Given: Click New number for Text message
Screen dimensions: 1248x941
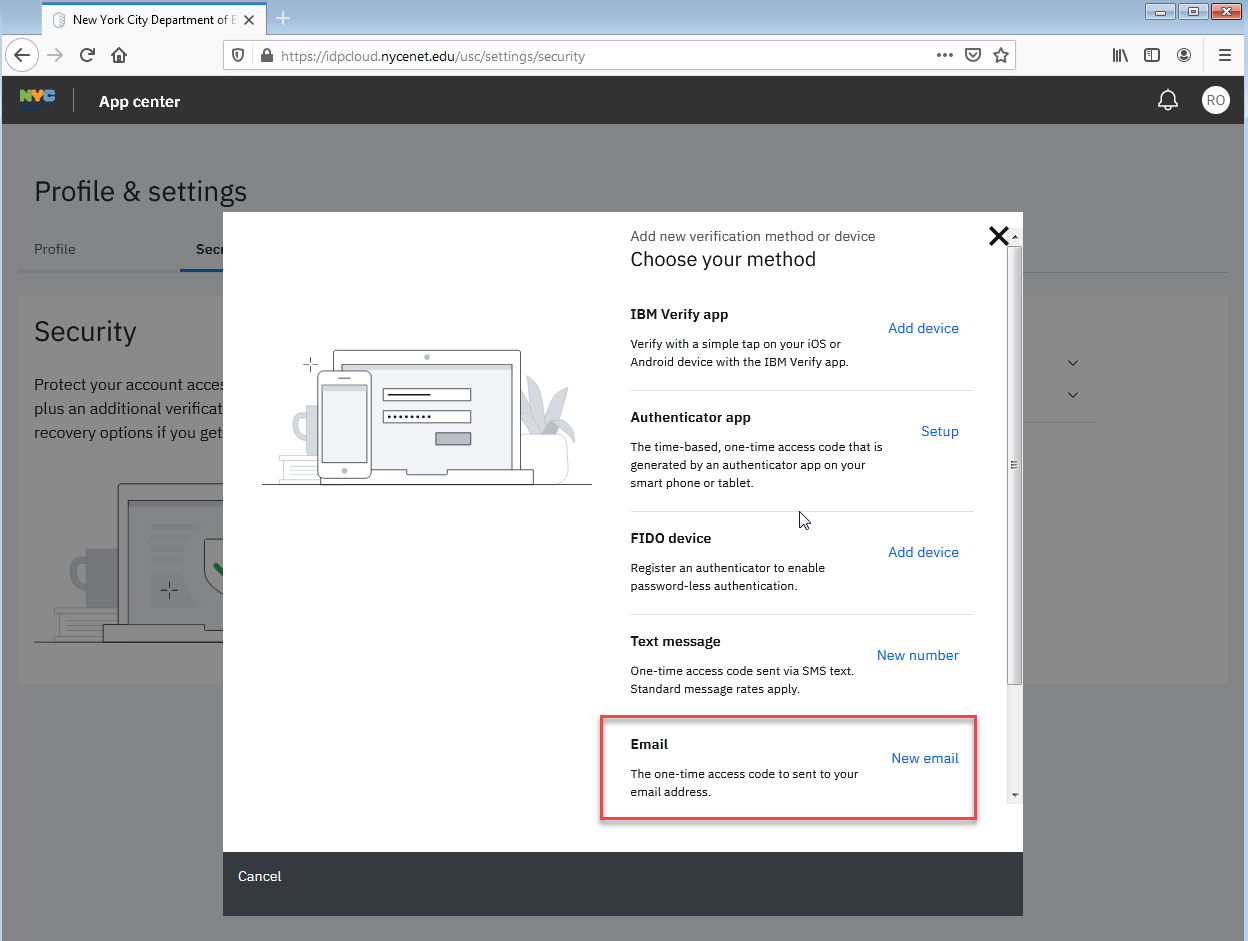Looking at the screenshot, I should click(x=917, y=655).
